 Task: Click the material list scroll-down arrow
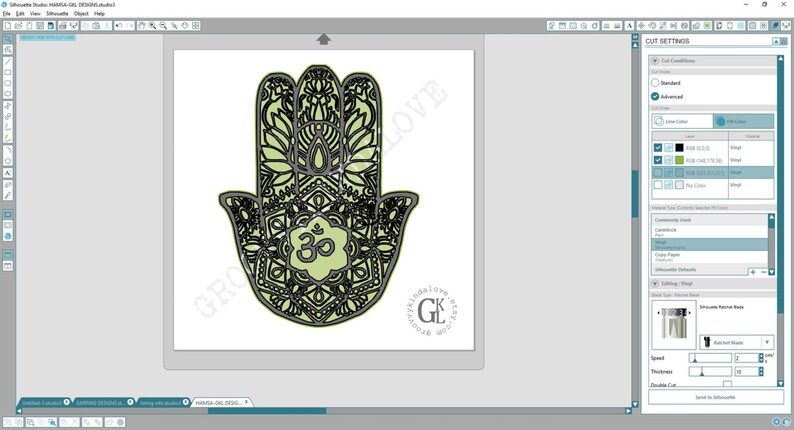[x=771, y=272]
